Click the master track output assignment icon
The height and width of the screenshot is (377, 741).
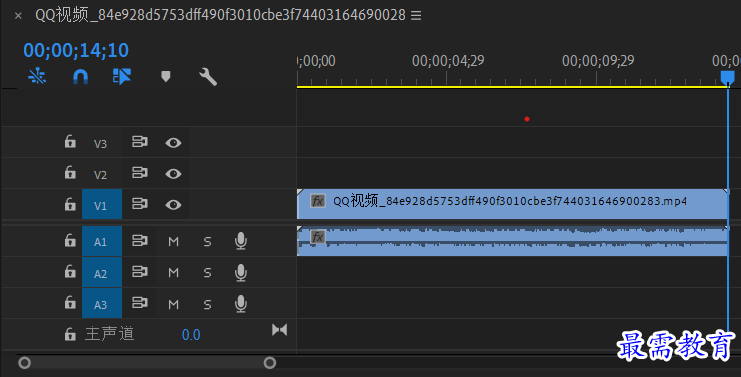click(x=279, y=330)
